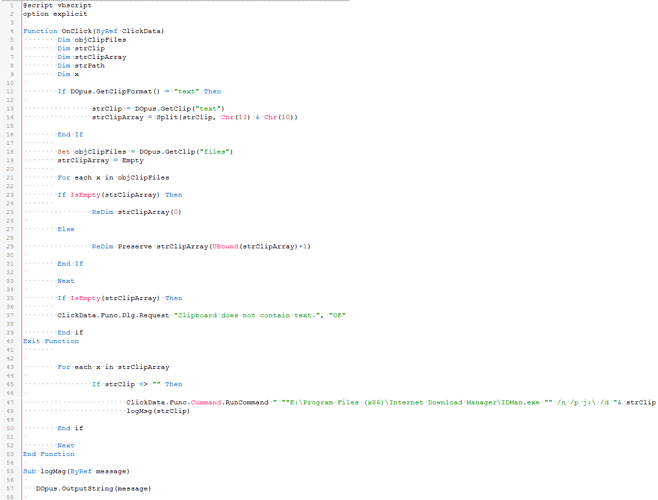Screen dimensions: 658x500
Task: Click 'strClip = DOpus.GetClip("text")' statement
Action: (x=158, y=109)
